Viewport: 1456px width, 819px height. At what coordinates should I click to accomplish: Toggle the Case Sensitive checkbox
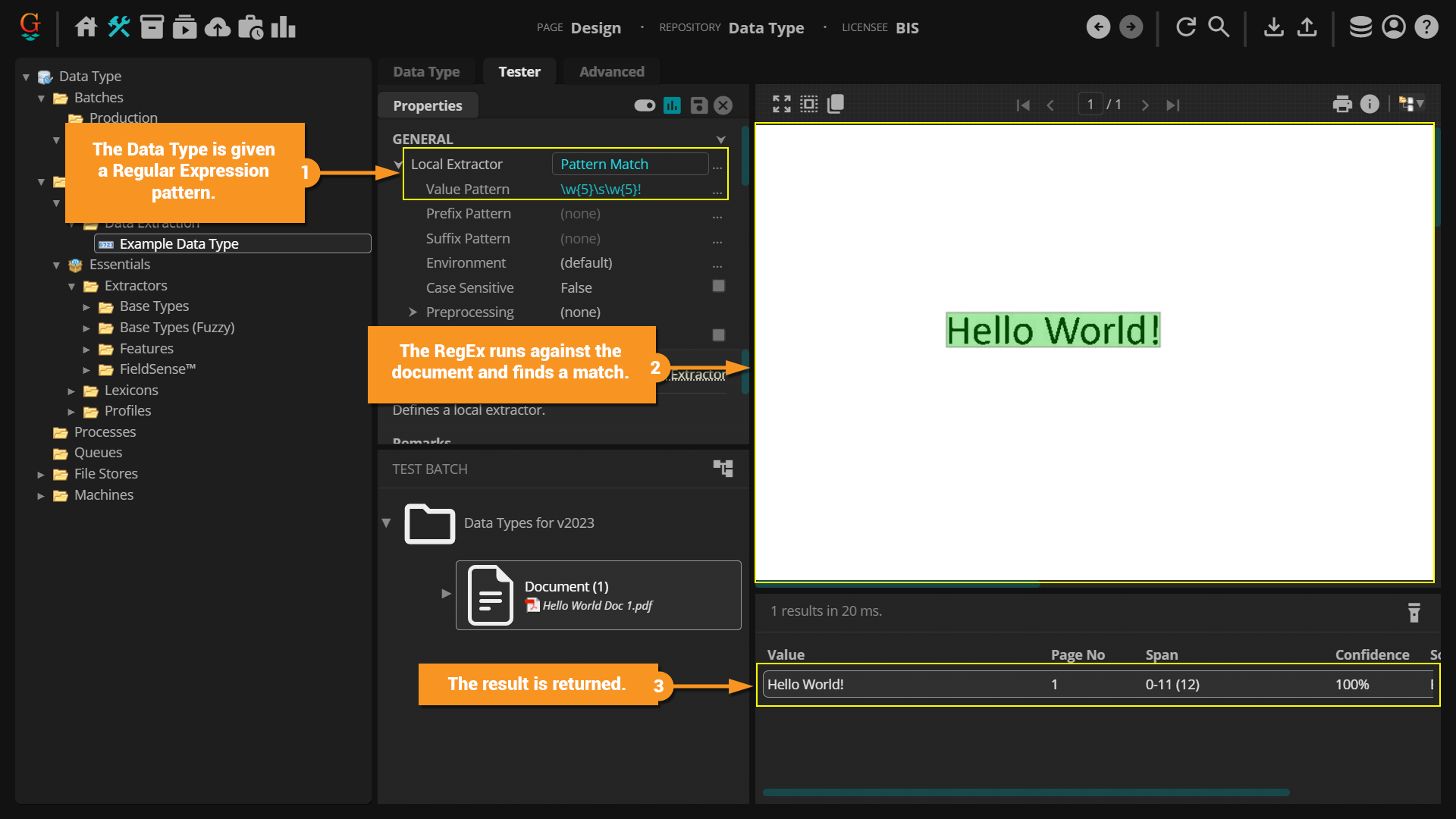pos(718,286)
